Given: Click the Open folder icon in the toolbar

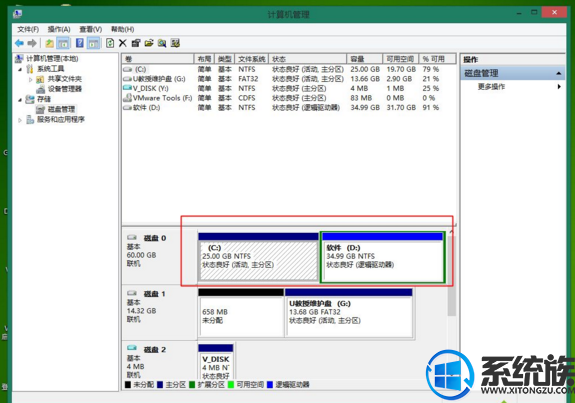Looking at the screenshot, I should (149, 43).
